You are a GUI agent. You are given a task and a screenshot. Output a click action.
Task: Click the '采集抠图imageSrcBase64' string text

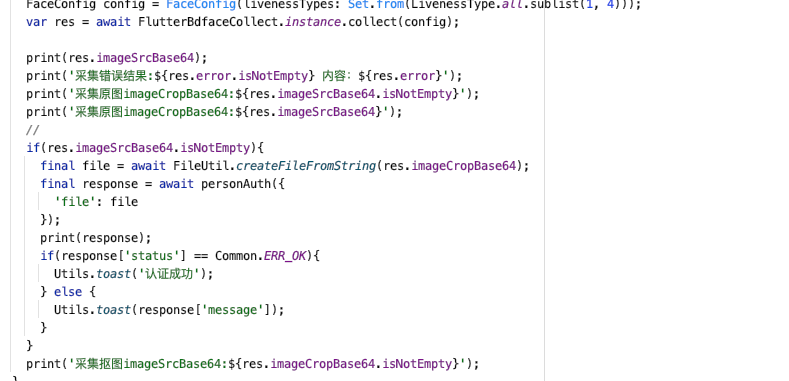[x=148, y=364]
